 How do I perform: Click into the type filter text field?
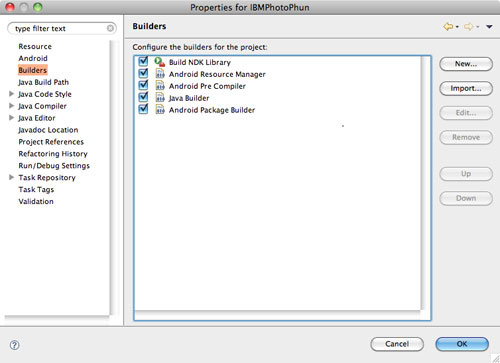(62, 28)
